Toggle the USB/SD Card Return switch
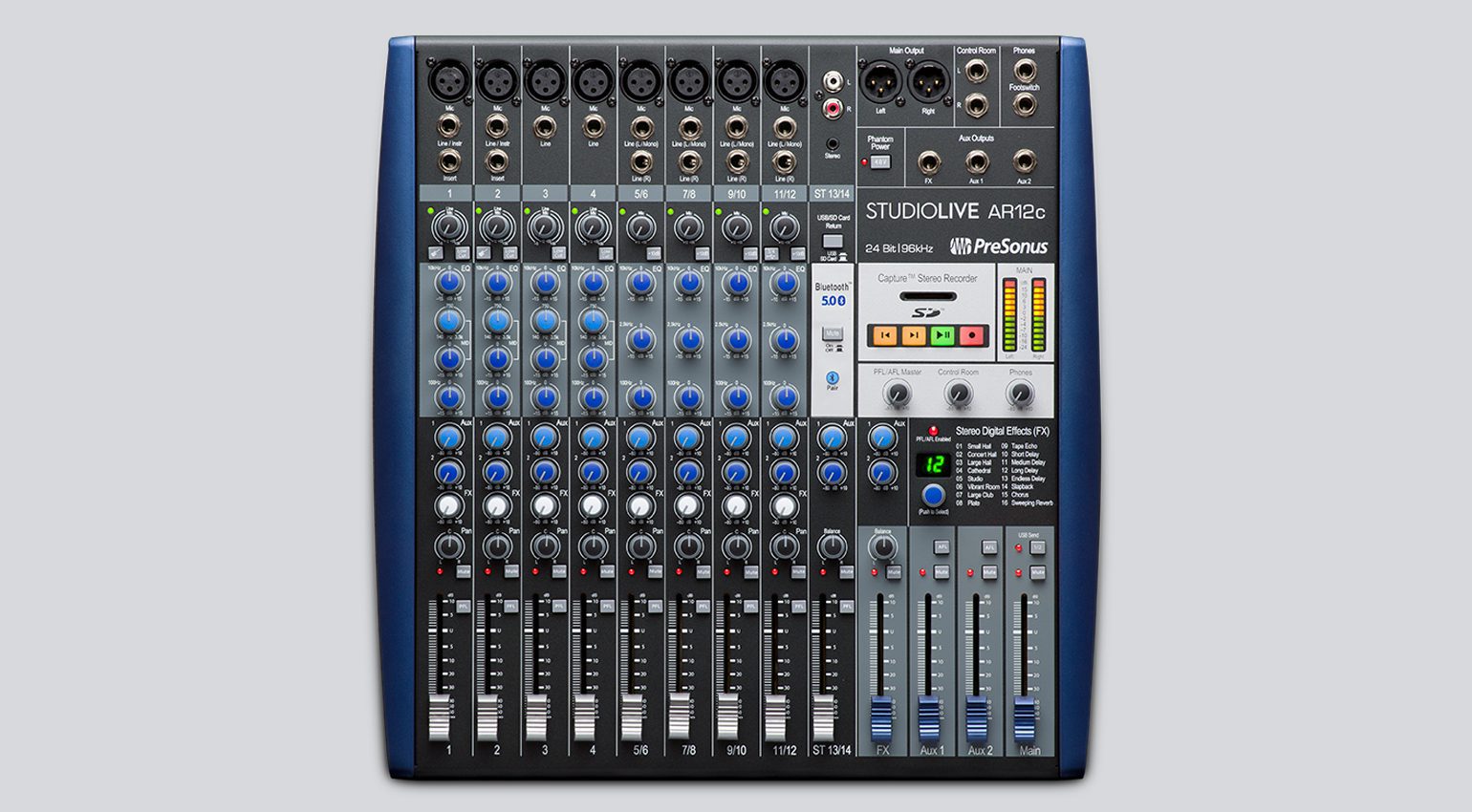The width and height of the screenshot is (1472, 812). 833,242
